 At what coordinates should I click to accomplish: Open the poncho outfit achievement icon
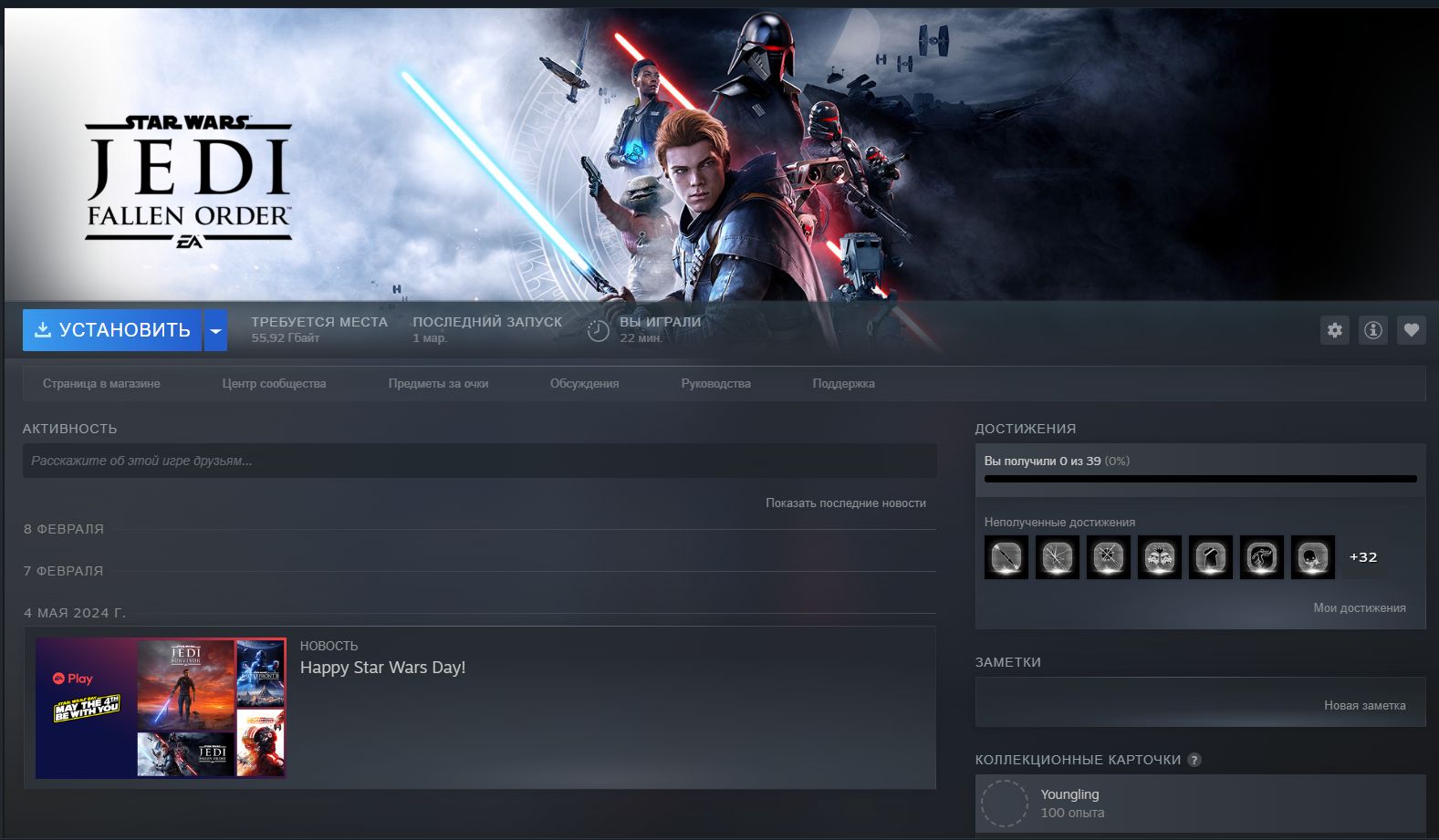pyautogui.click(x=1211, y=557)
